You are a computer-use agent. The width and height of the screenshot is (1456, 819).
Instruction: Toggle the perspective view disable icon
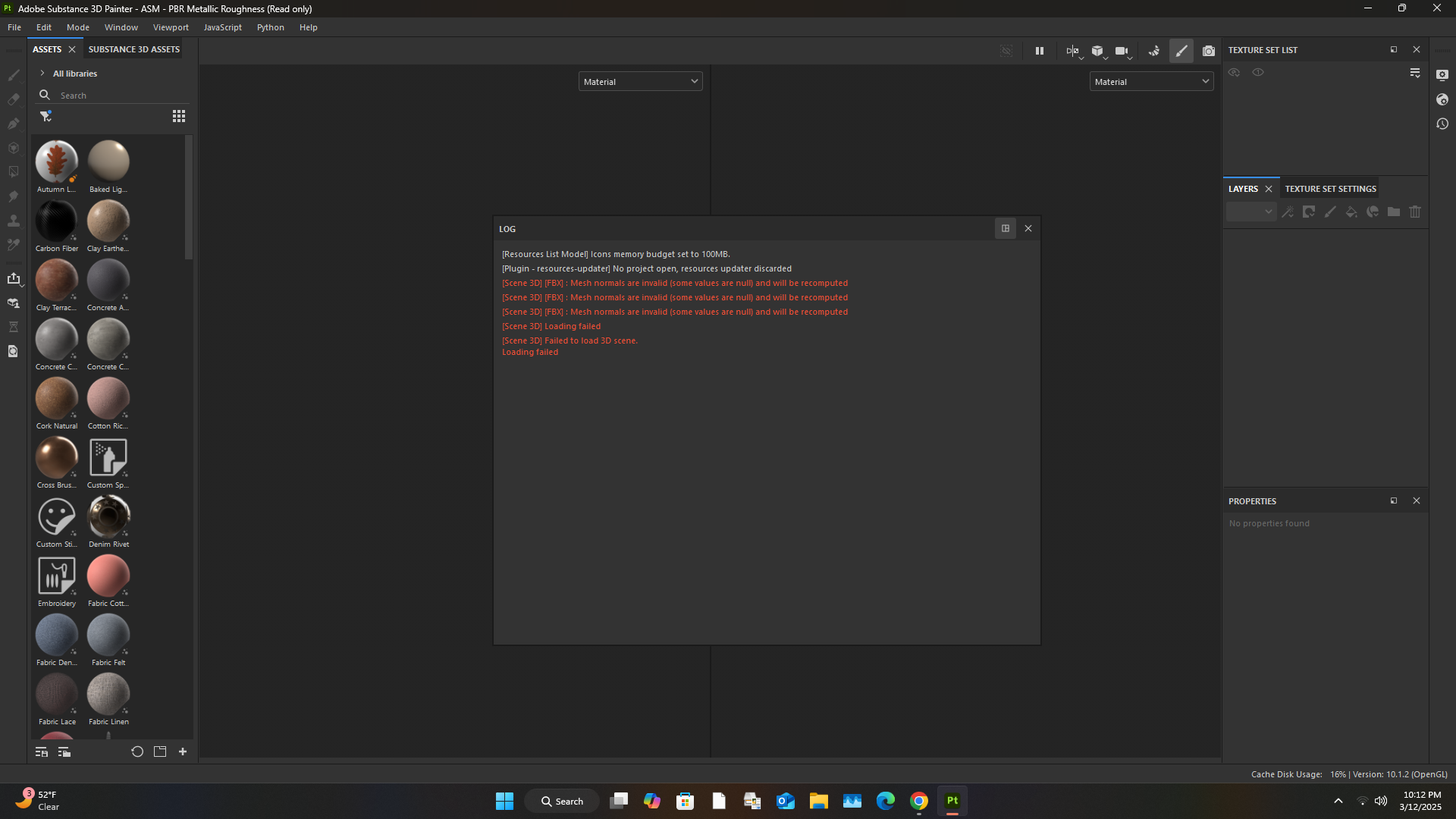pos(1006,51)
